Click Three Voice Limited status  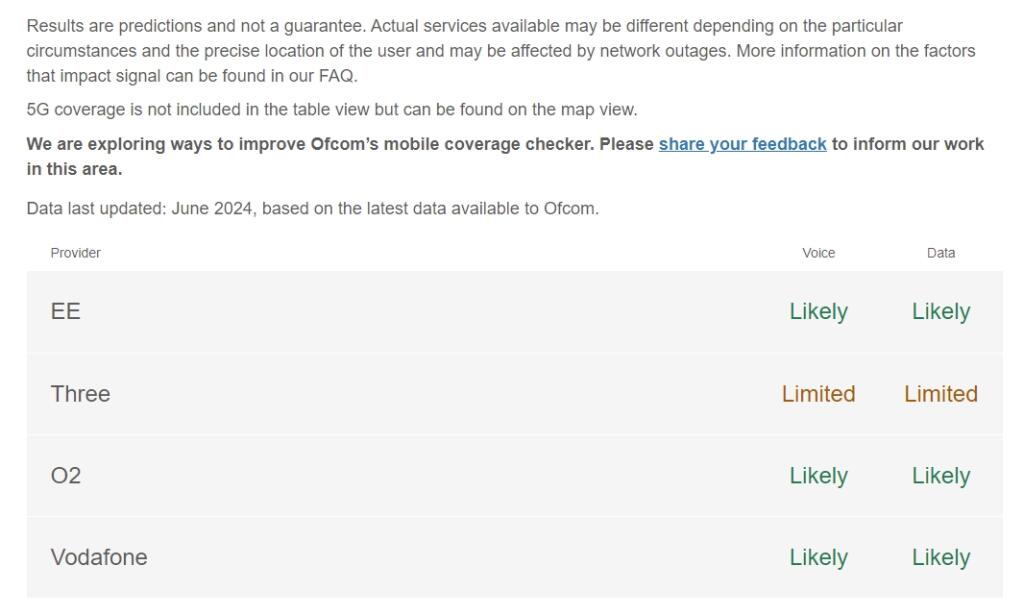(x=818, y=394)
